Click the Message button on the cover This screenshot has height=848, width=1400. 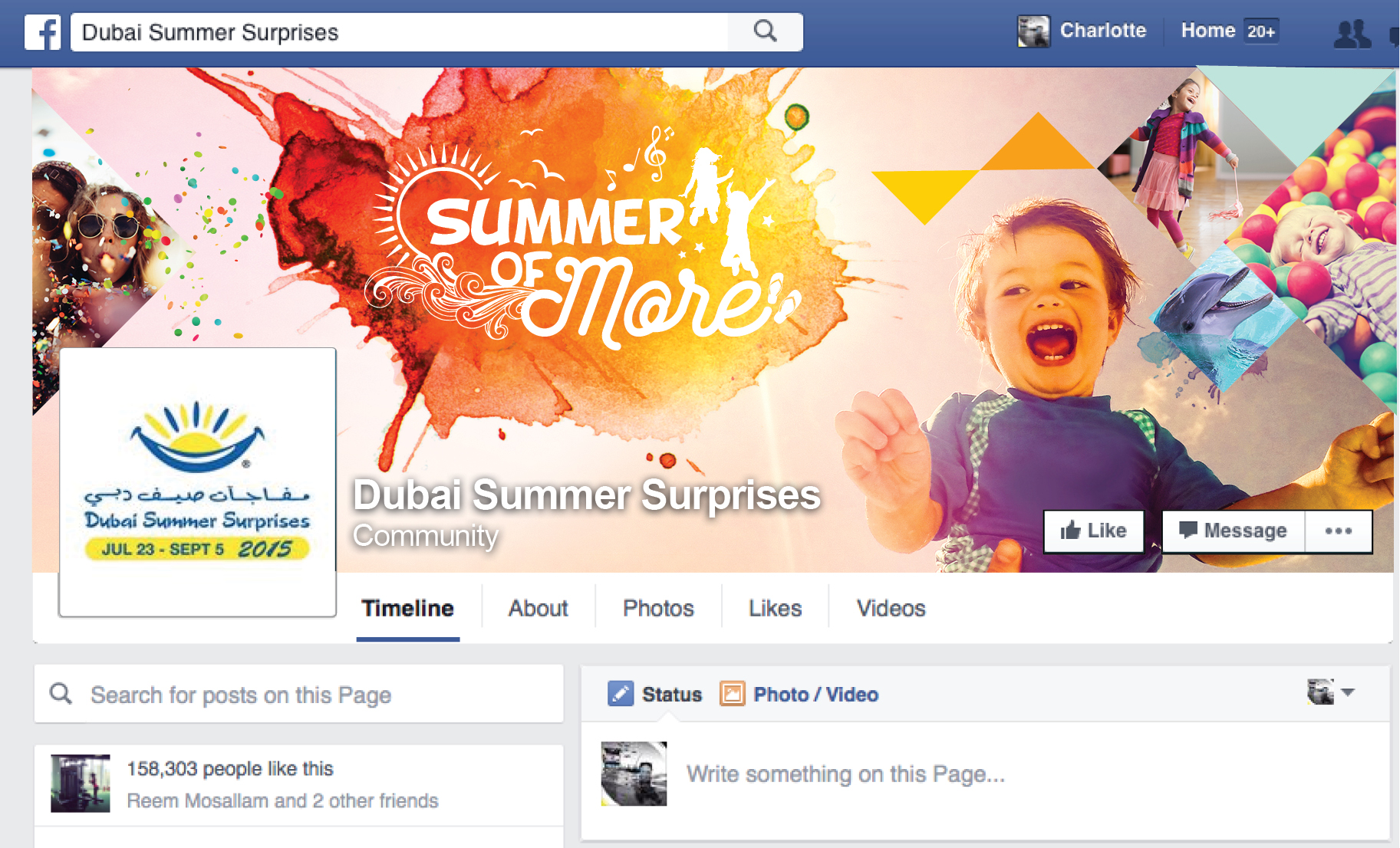click(x=1233, y=531)
